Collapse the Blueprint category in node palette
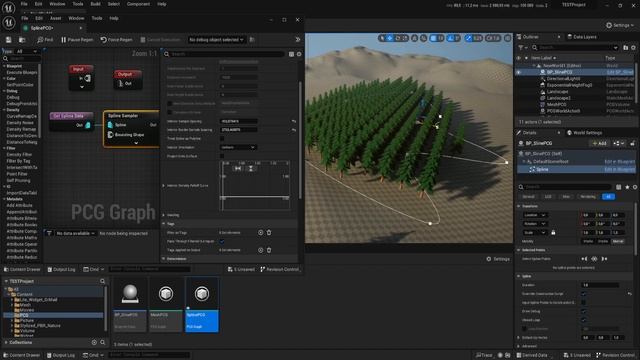Image resolution: width=640 pixels, height=360 pixels. (x=4, y=66)
